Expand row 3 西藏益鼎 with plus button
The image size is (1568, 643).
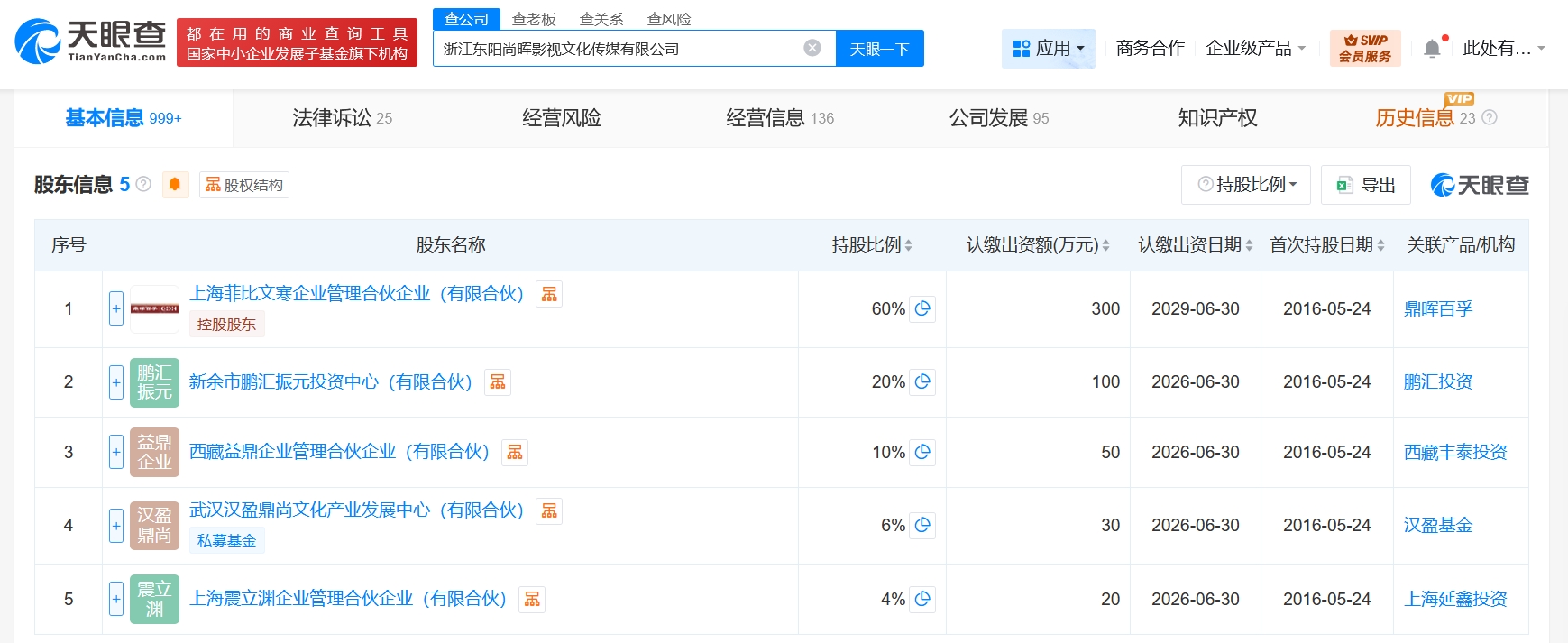click(116, 452)
